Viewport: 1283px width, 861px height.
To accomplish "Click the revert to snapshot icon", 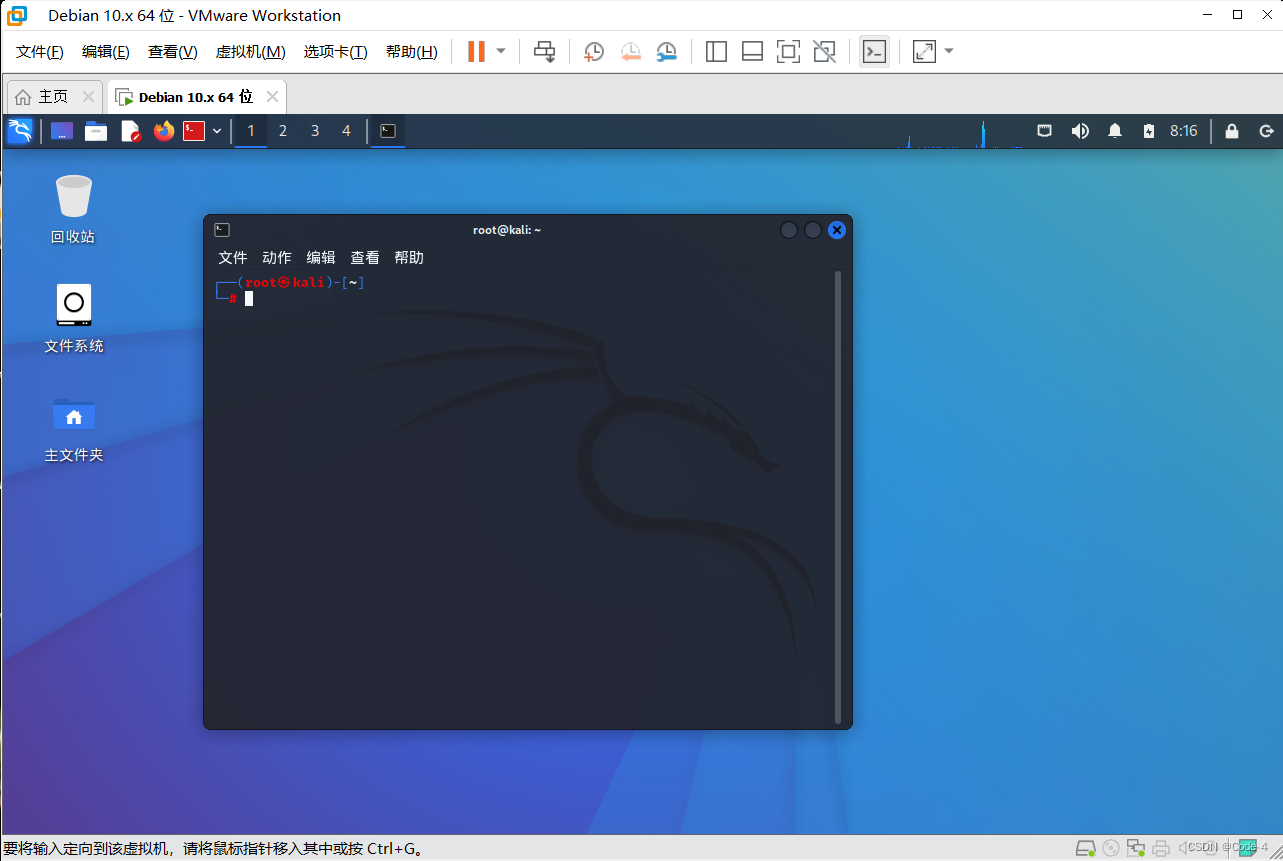I will click(630, 51).
